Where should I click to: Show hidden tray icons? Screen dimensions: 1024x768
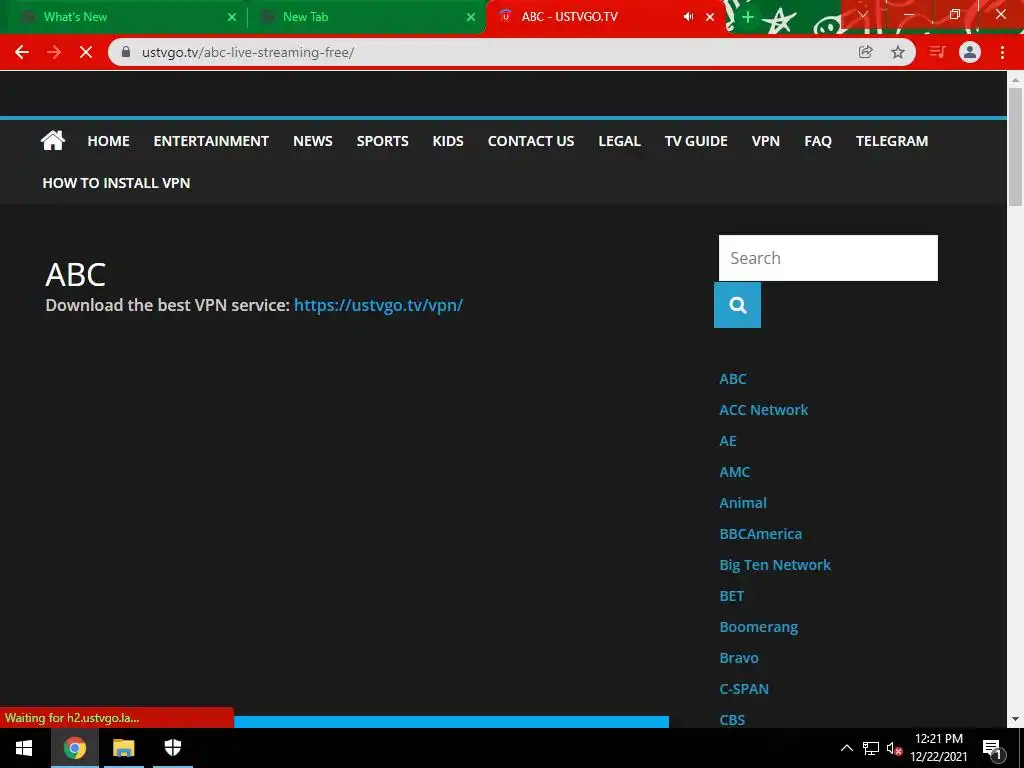[846, 748]
